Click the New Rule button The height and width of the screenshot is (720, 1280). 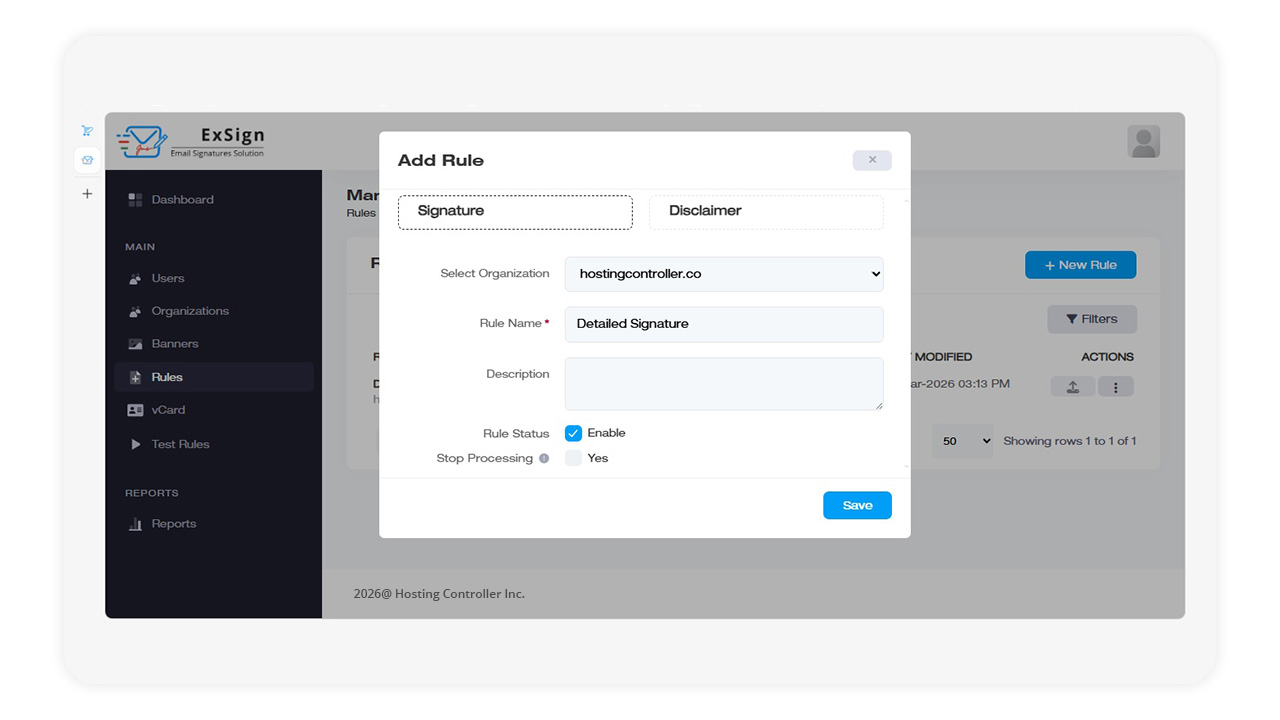1080,265
